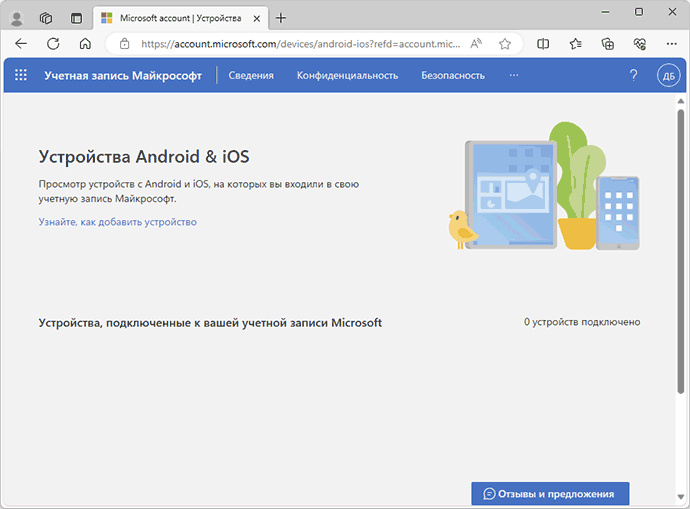This screenshot has width=690, height=509.
Task: Add this page to favorites star
Action: 505,44
